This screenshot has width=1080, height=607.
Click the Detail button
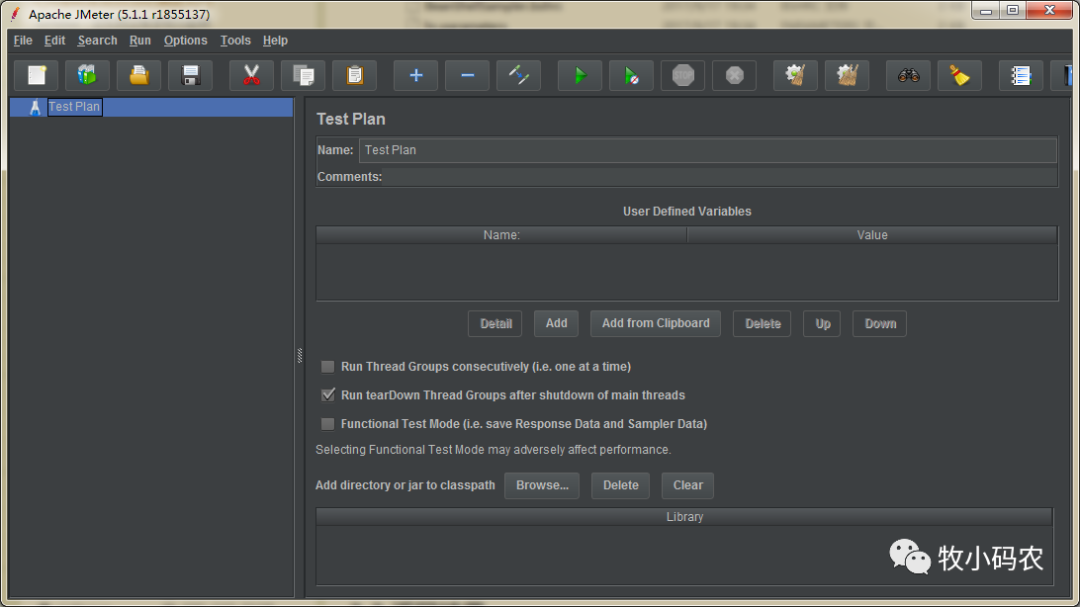tap(495, 324)
